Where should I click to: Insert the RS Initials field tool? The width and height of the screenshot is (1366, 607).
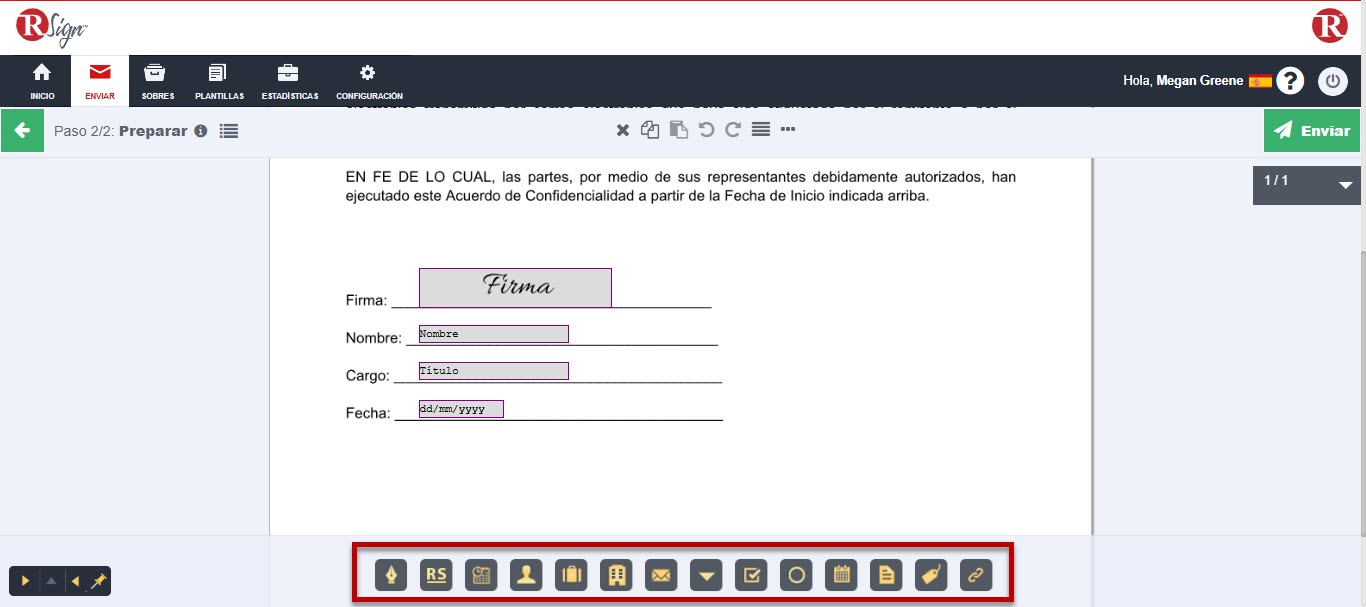coord(435,575)
